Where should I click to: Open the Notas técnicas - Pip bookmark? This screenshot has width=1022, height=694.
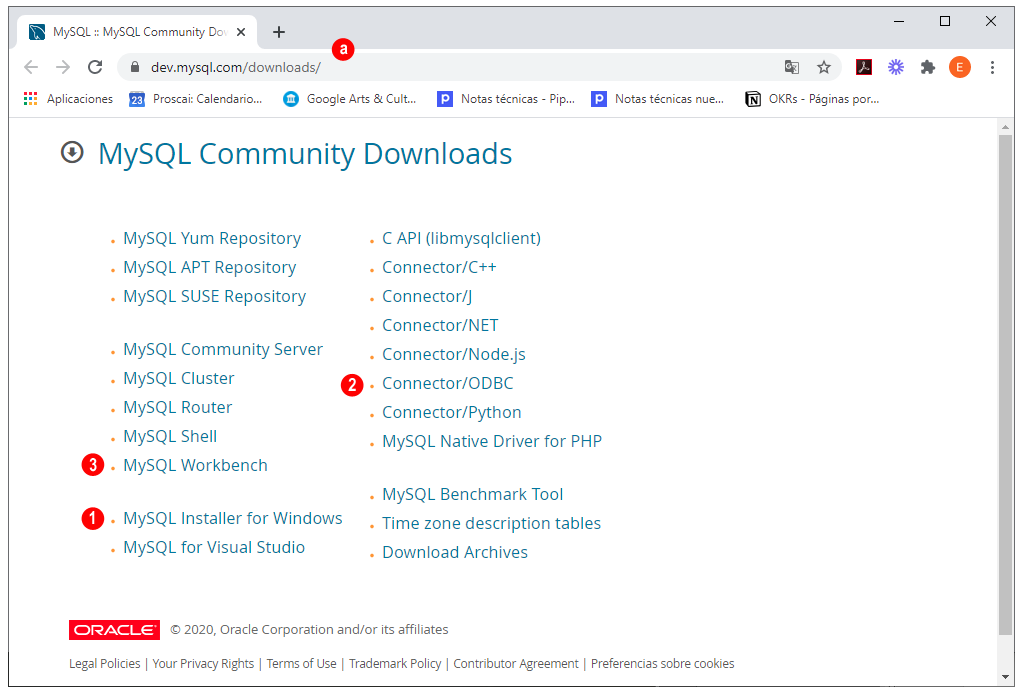coord(506,99)
